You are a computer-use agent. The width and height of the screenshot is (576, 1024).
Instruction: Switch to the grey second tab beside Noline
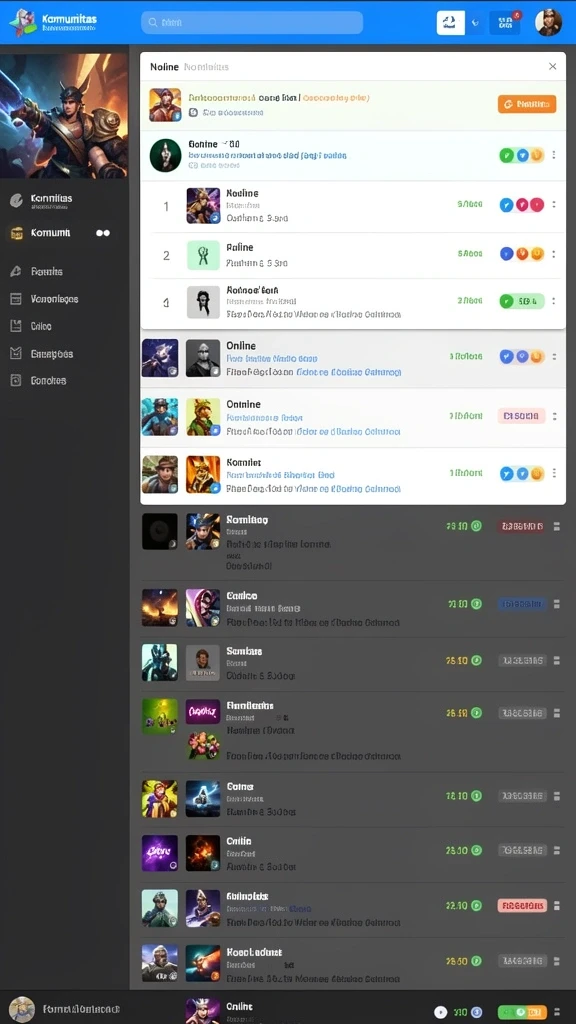point(206,67)
